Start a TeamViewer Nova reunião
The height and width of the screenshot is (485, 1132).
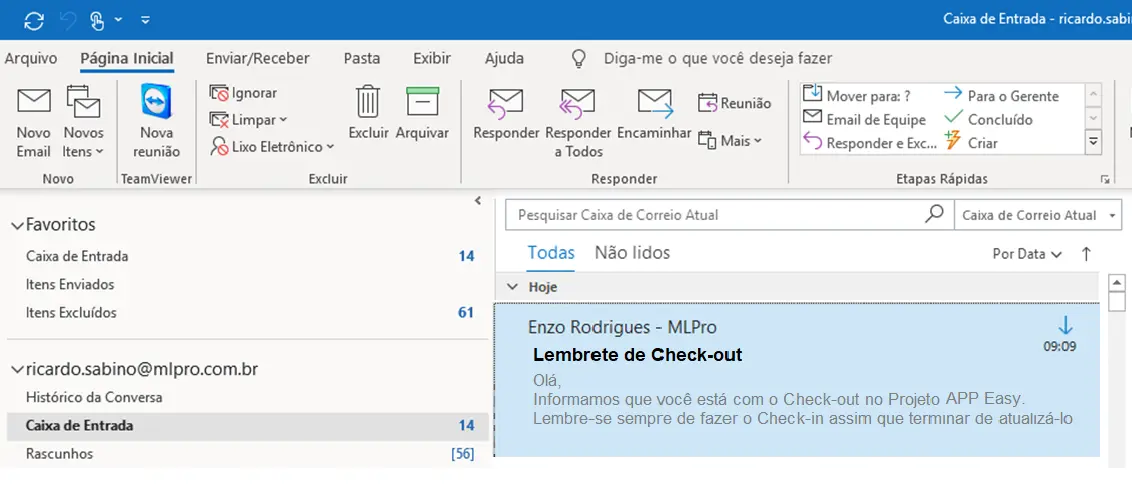157,121
